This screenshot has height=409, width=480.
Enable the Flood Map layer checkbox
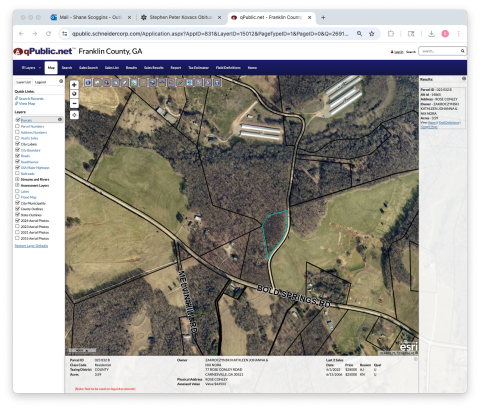[x=17, y=197]
